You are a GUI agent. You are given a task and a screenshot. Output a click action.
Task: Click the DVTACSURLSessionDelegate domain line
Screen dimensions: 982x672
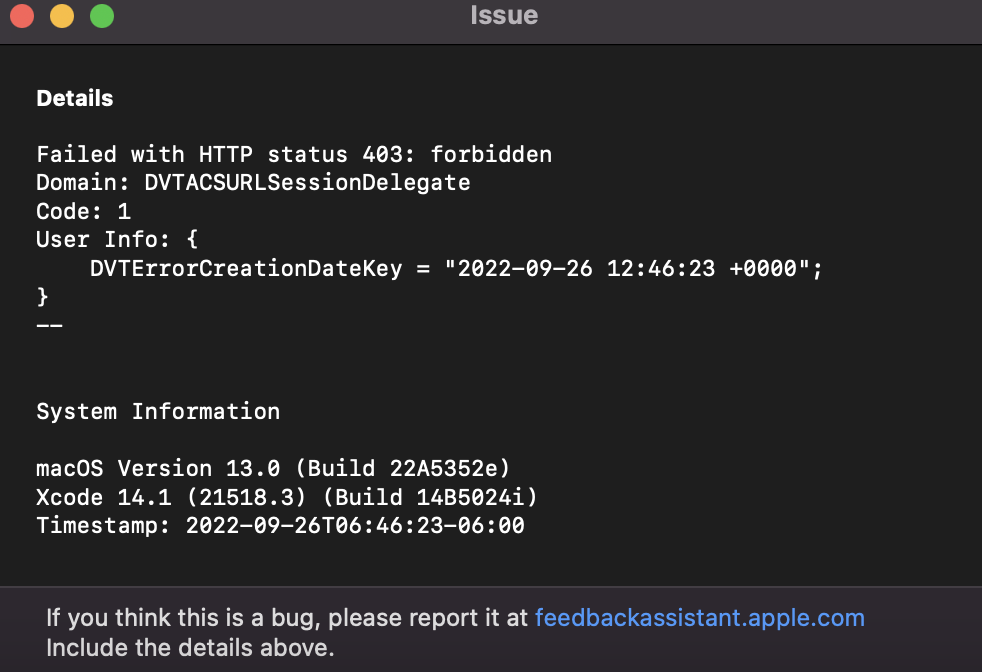(x=253, y=183)
